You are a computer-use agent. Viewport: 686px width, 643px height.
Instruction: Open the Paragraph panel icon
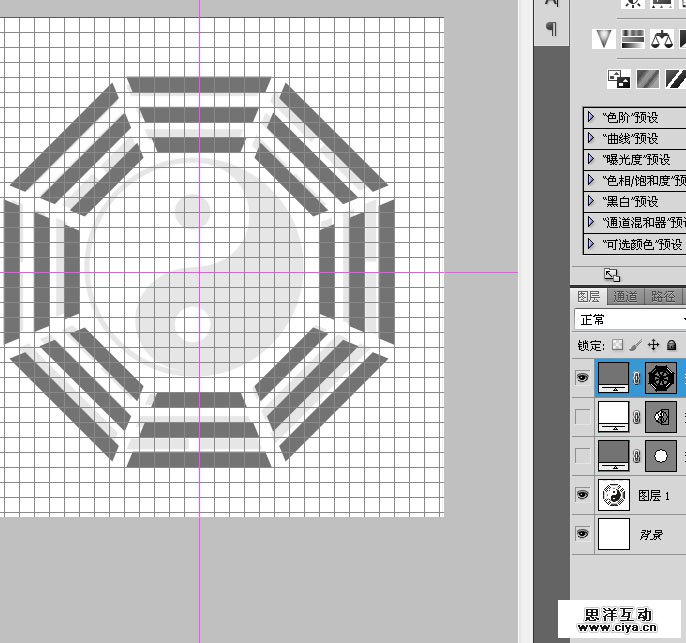550,29
